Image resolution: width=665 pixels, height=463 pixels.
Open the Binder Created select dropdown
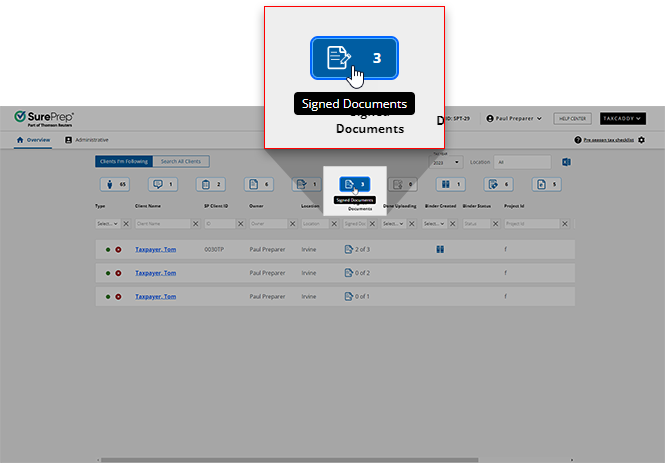click(434, 224)
